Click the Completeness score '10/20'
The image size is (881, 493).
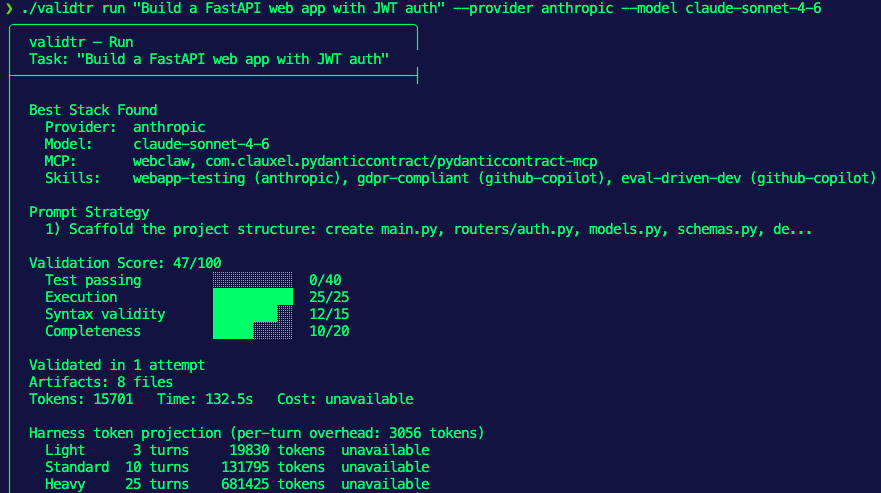pyautogui.click(x=329, y=331)
